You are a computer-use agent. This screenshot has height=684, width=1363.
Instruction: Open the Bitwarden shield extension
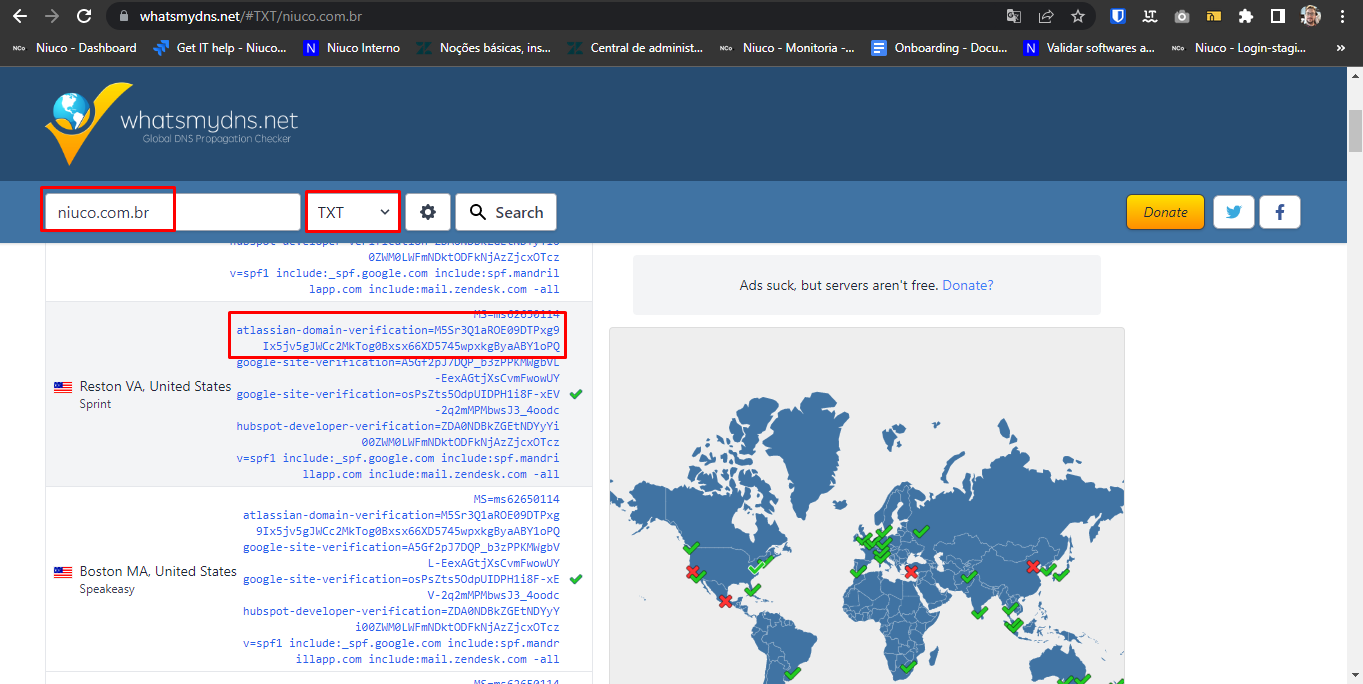1118,16
